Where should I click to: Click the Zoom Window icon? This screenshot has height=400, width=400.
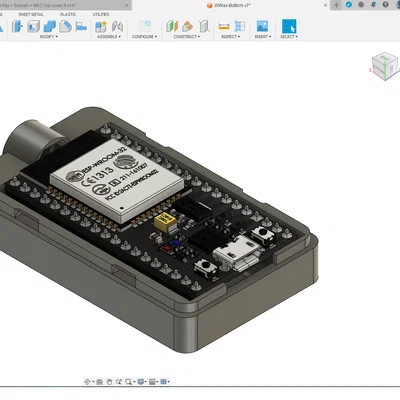pyautogui.click(x=119, y=382)
